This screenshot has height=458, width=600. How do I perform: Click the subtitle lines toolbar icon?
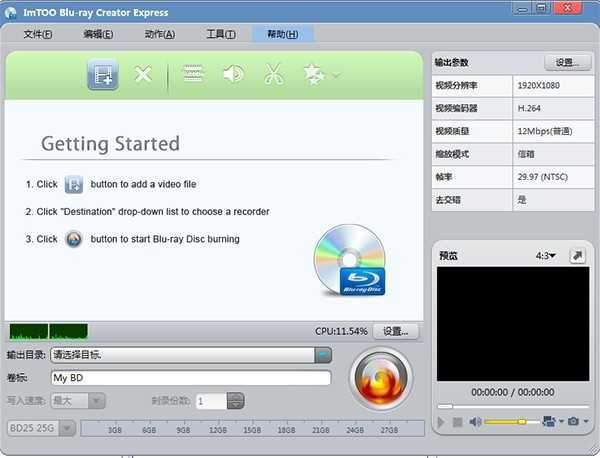click(x=193, y=73)
